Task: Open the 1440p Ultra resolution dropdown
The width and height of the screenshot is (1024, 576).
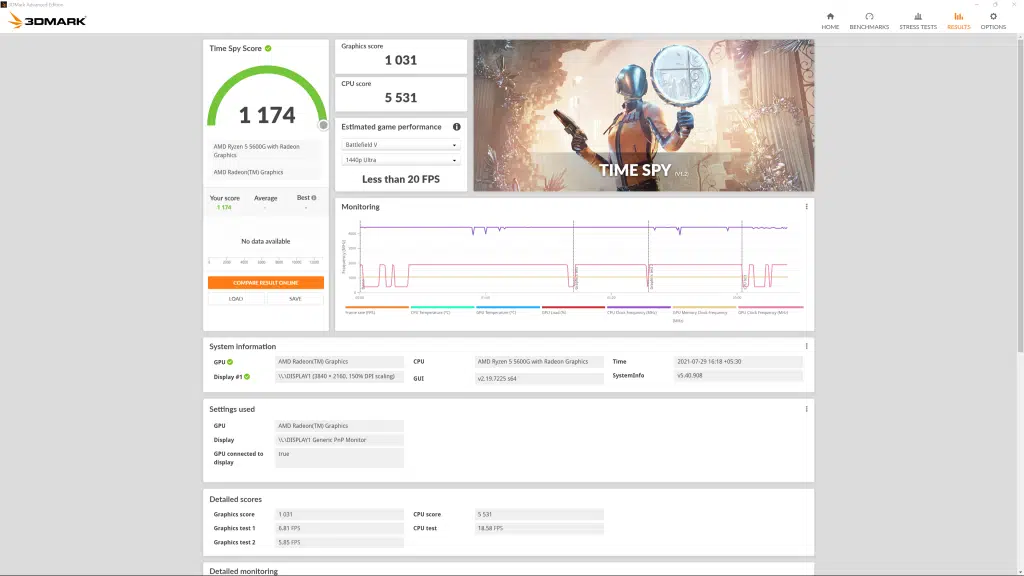Action: click(400, 160)
